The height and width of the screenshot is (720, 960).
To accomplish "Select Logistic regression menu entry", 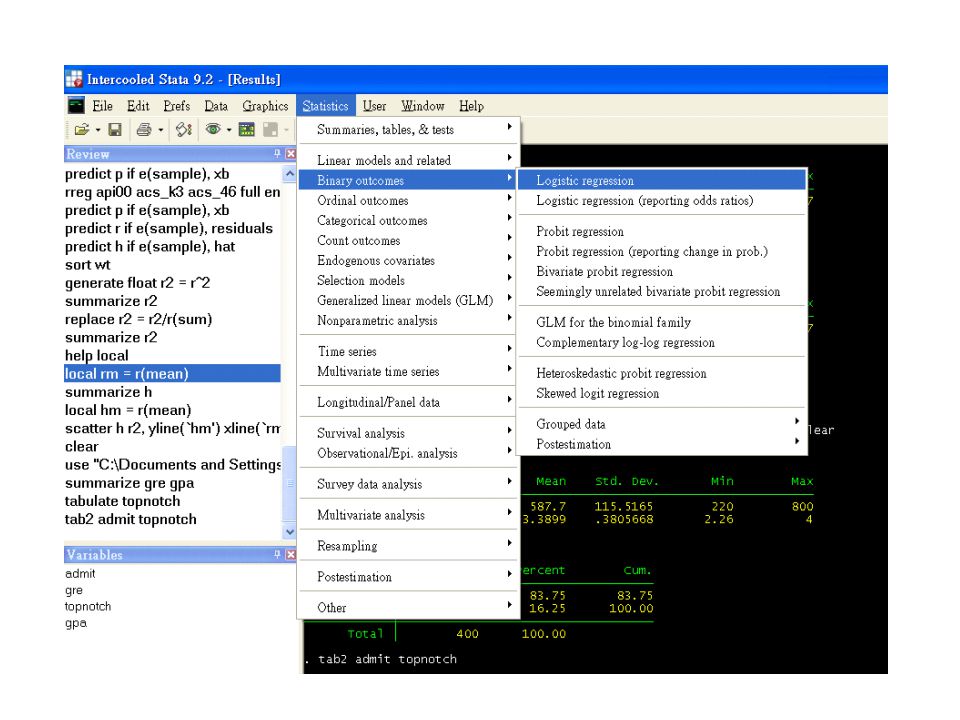I will click(x=662, y=180).
